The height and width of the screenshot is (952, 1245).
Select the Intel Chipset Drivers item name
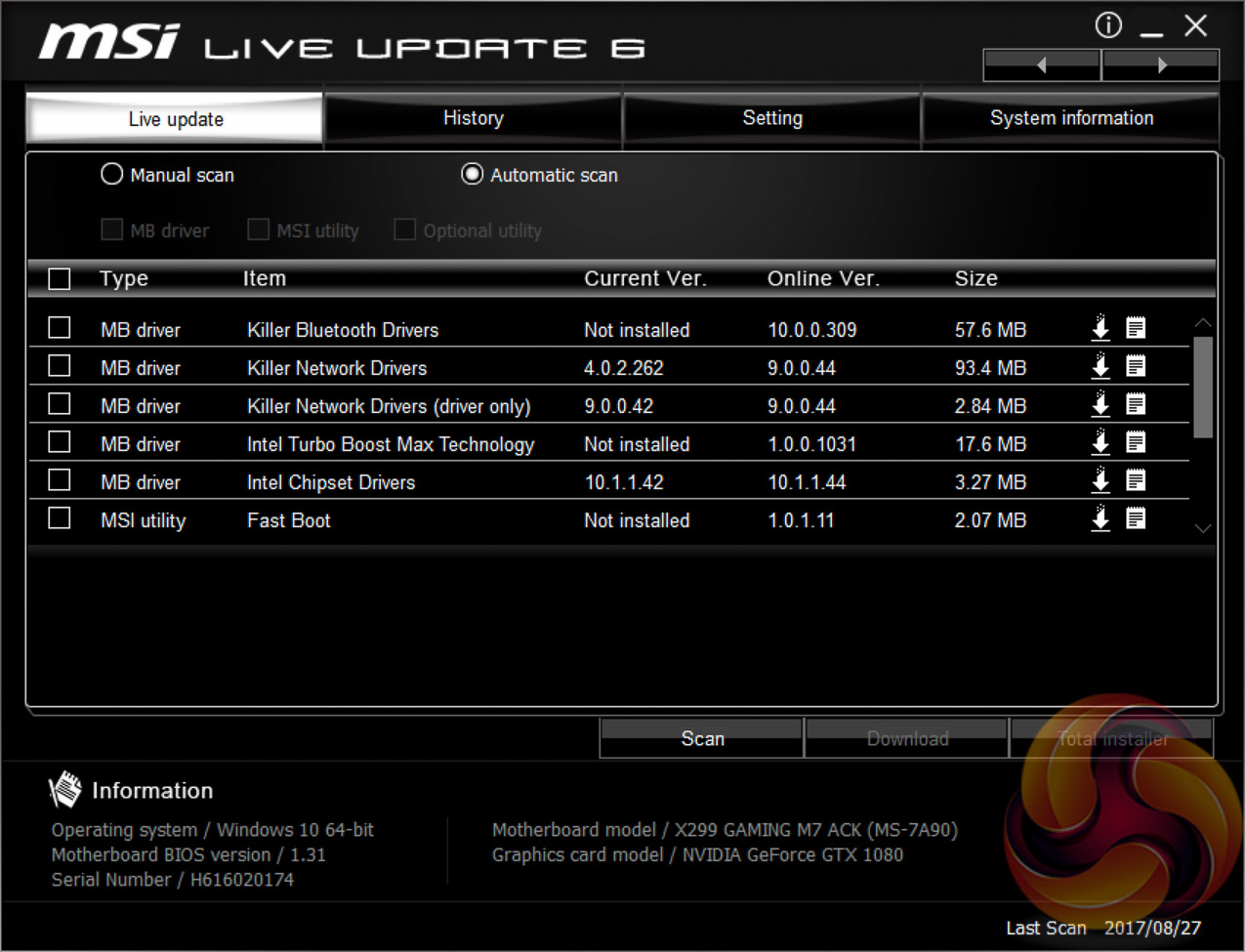pyautogui.click(x=331, y=482)
